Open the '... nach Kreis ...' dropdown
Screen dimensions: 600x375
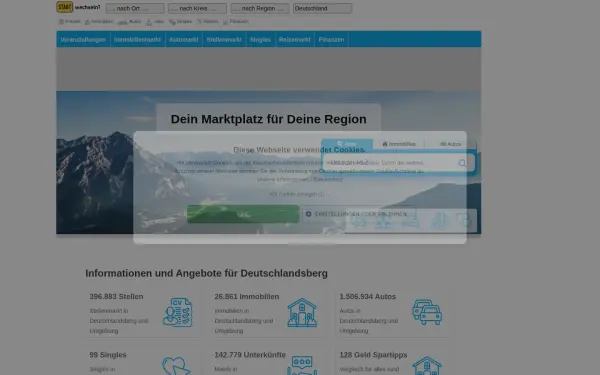click(x=197, y=8)
